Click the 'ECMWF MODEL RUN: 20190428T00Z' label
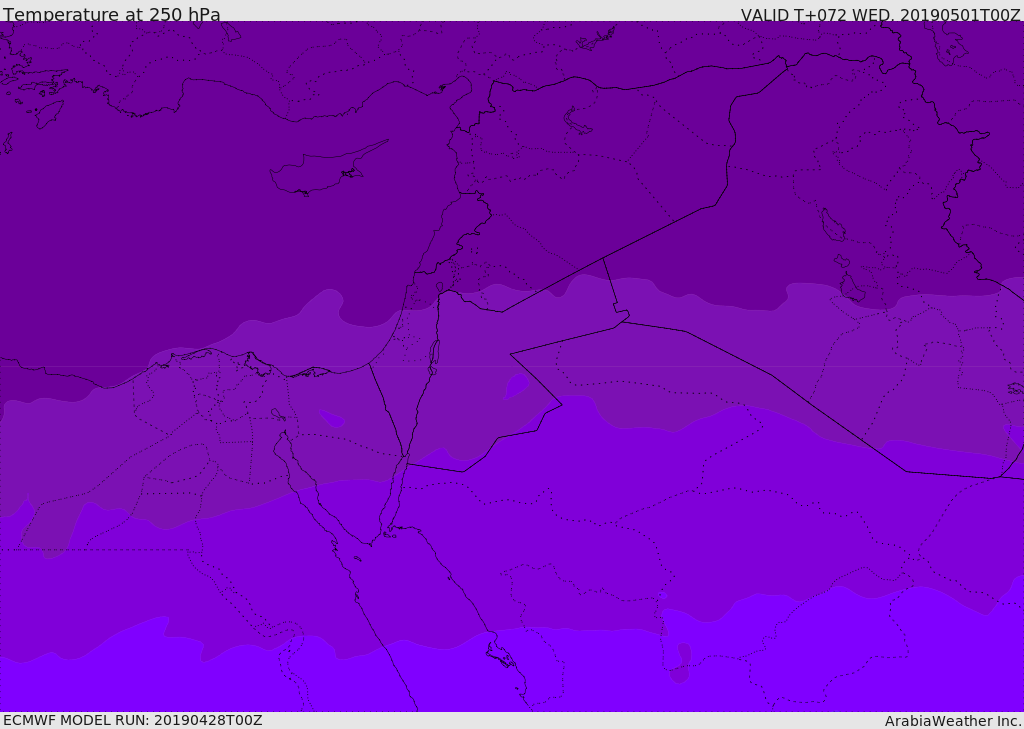Screen dimensions: 1024x729 click(133, 720)
